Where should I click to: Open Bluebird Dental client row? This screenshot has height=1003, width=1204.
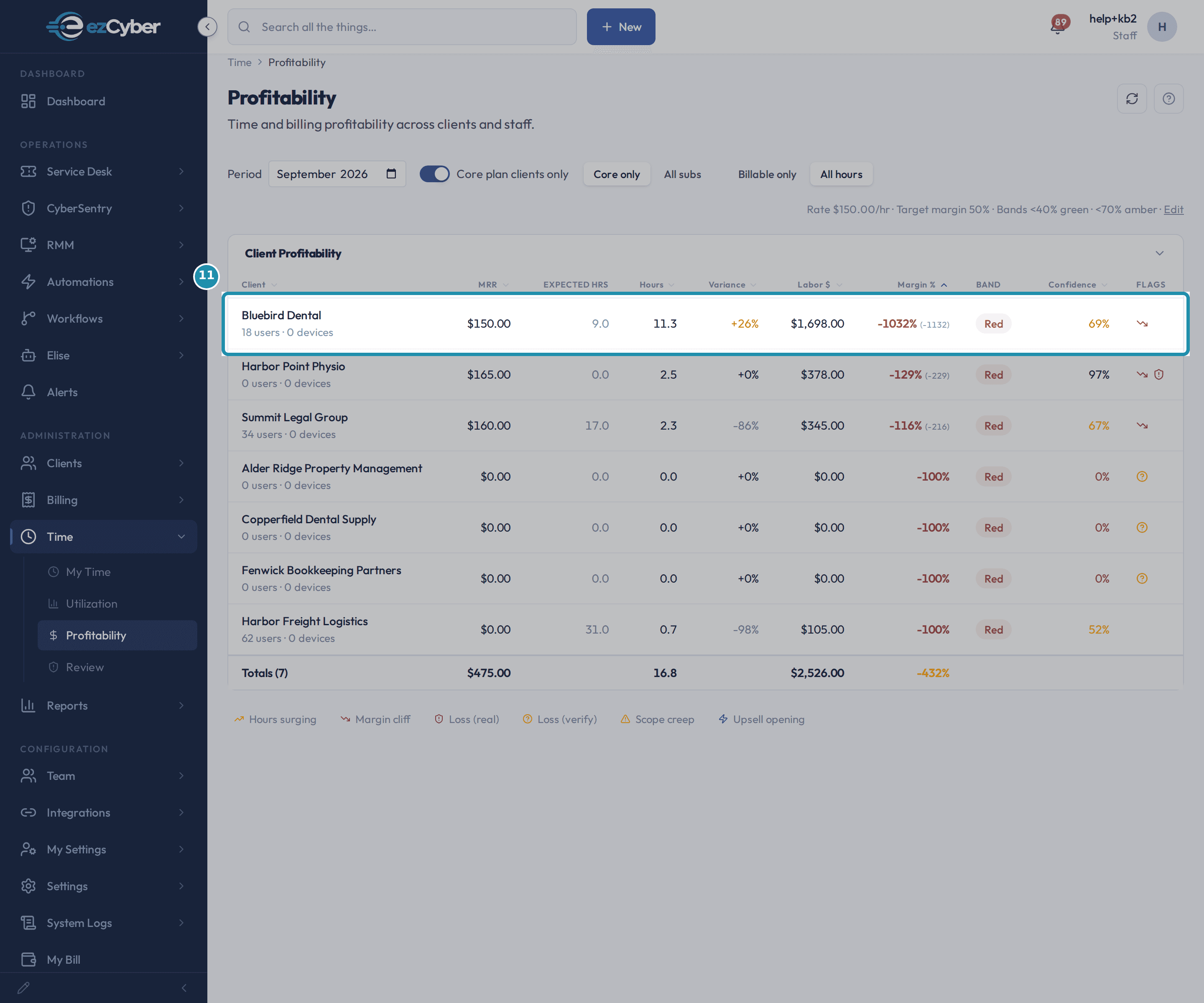click(705, 324)
